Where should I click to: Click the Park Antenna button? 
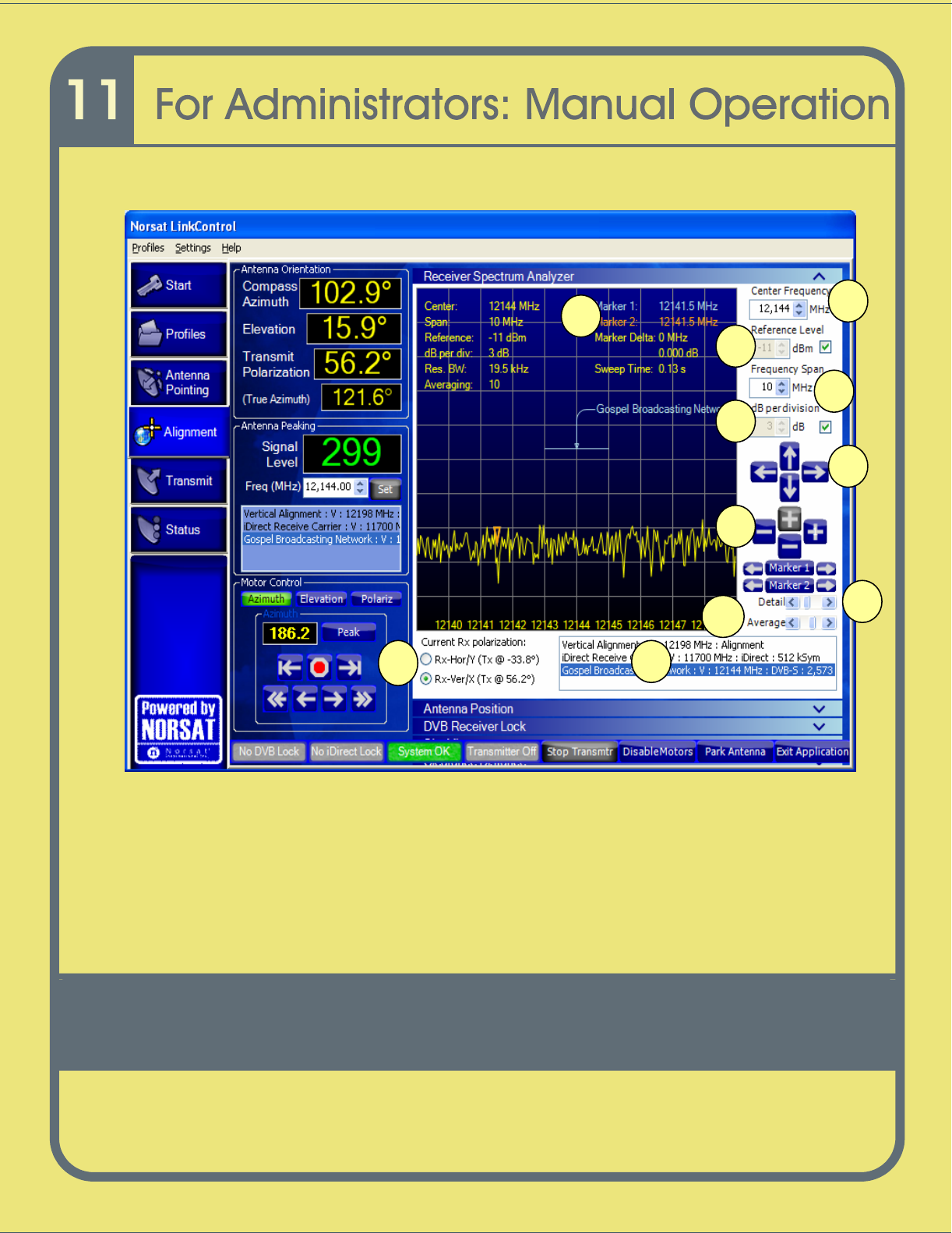735,752
